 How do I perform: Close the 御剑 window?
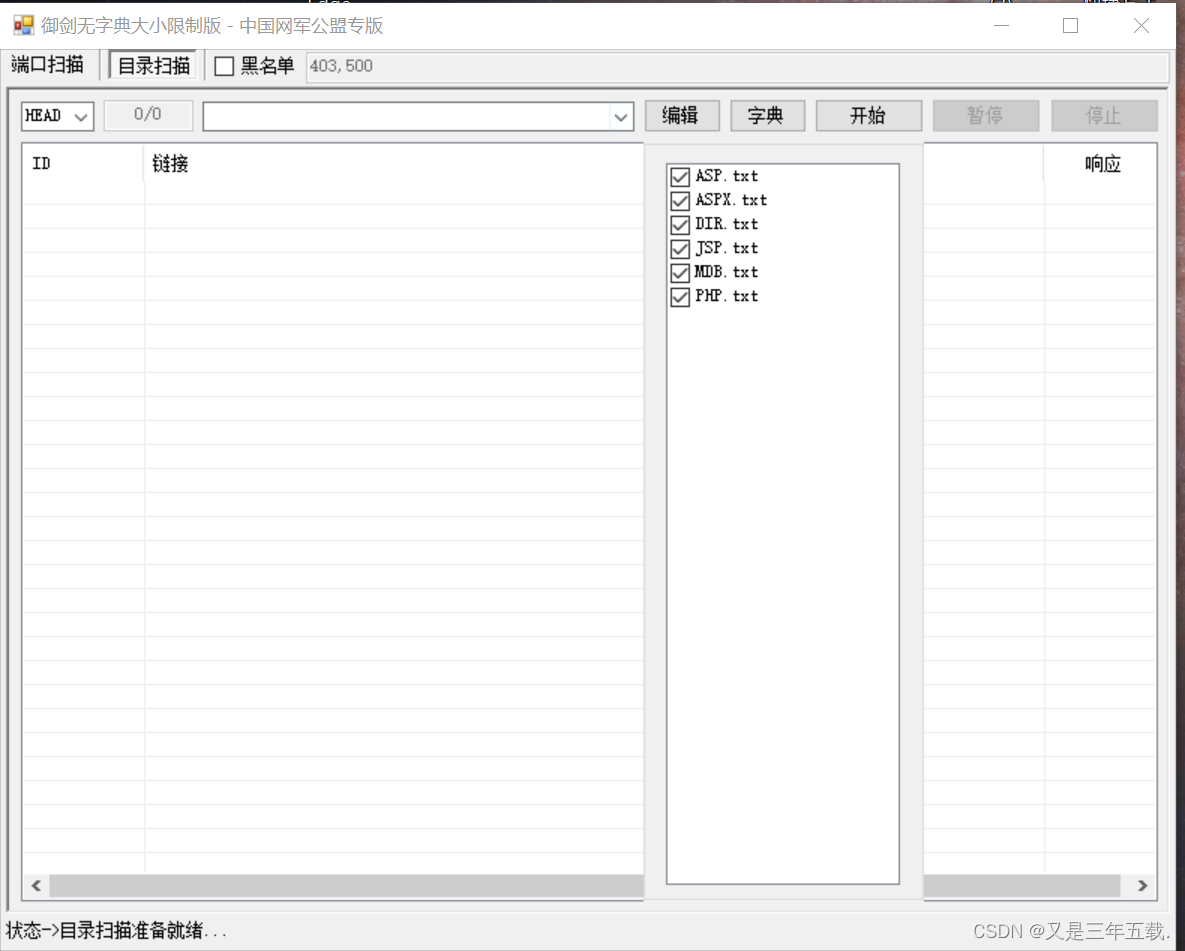[1141, 26]
